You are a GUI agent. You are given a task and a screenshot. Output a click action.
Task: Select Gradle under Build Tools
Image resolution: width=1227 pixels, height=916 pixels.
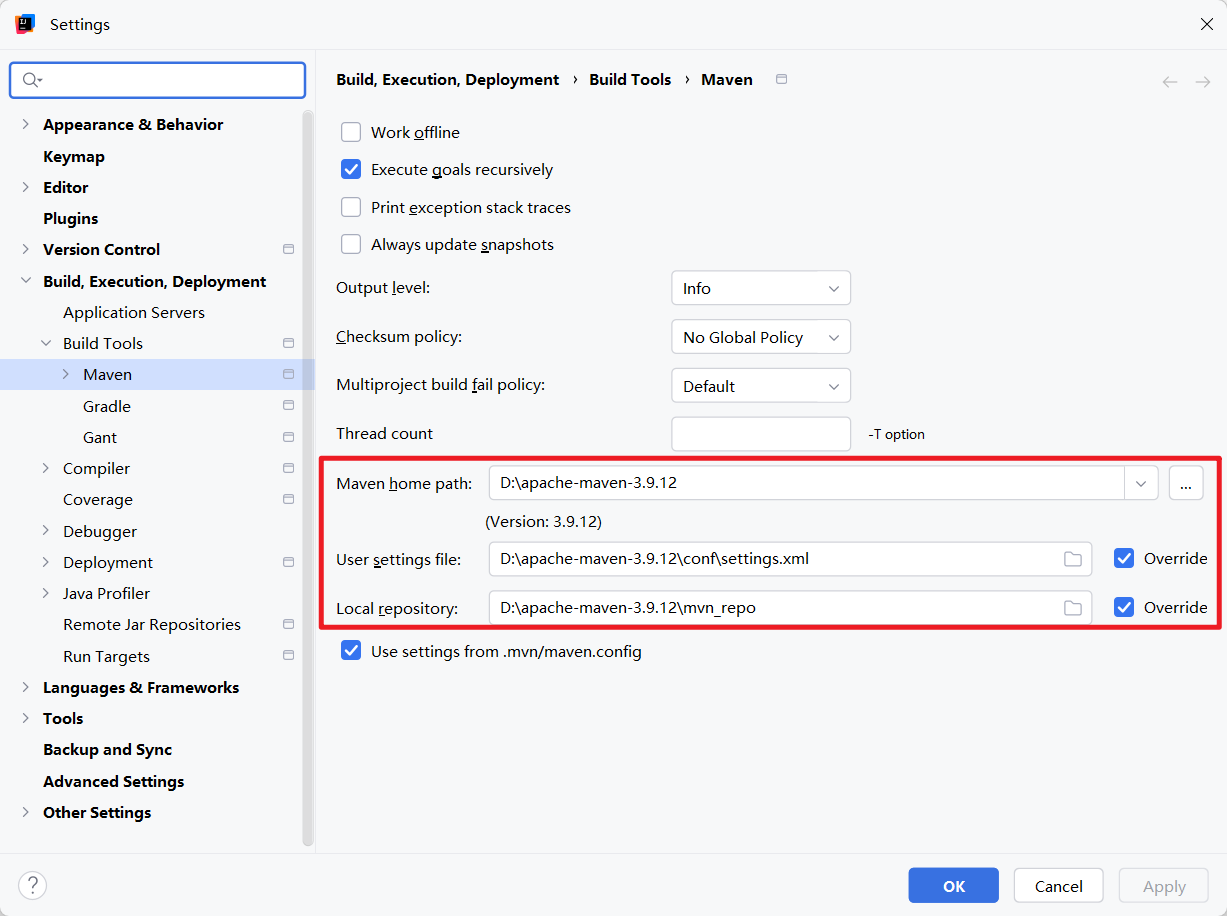pyautogui.click(x=107, y=406)
